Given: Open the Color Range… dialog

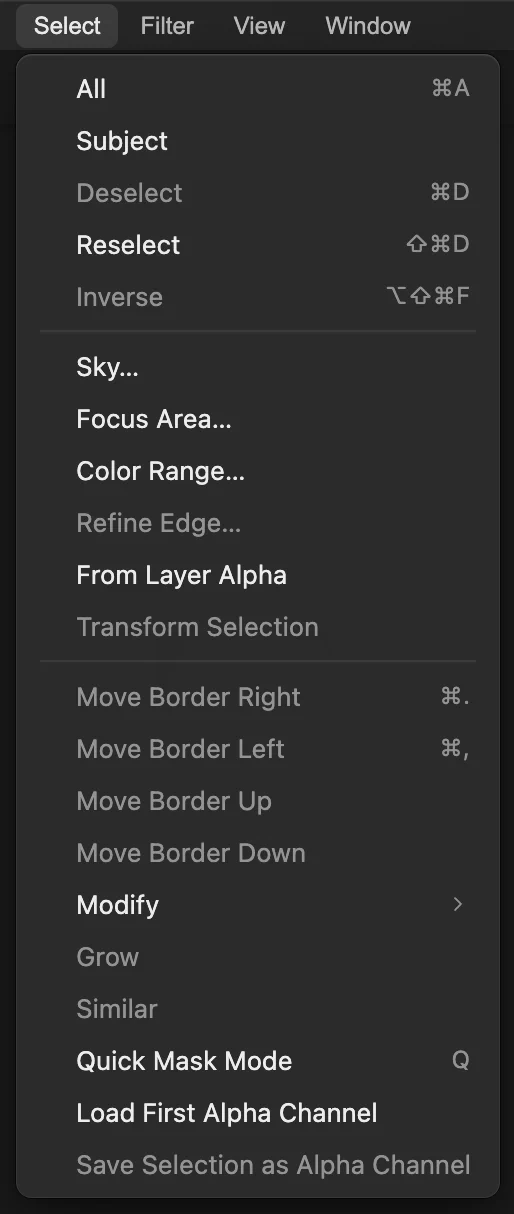Looking at the screenshot, I should (258, 471).
